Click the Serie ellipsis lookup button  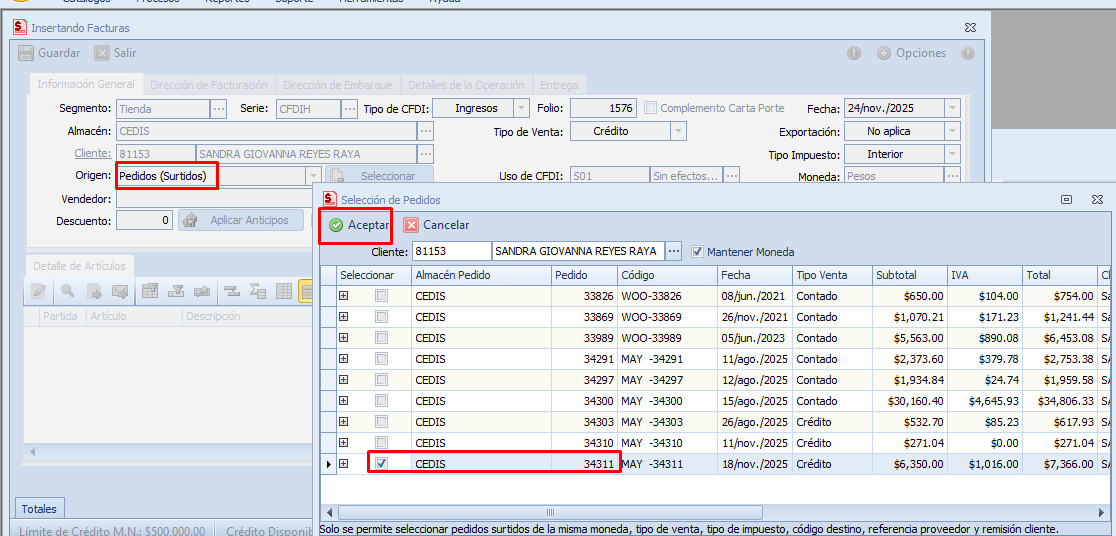(349, 108)
